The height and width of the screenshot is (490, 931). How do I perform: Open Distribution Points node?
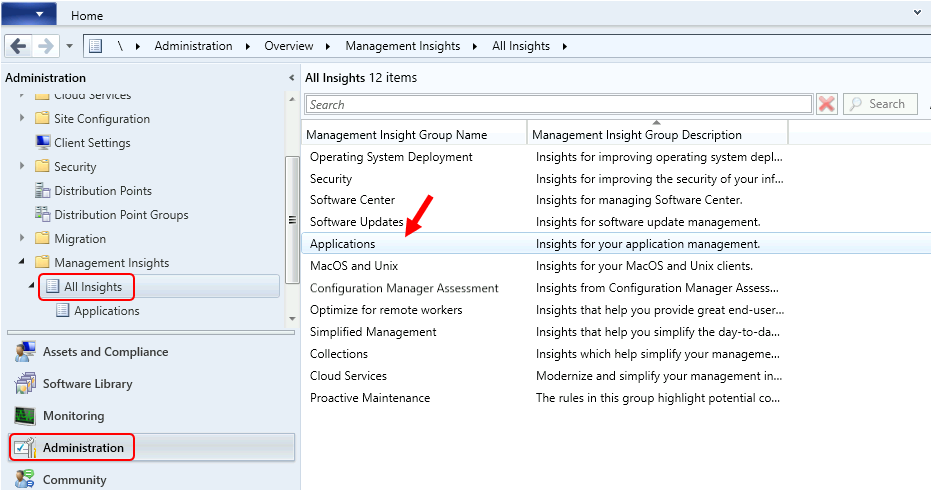(x=103, y=191)
